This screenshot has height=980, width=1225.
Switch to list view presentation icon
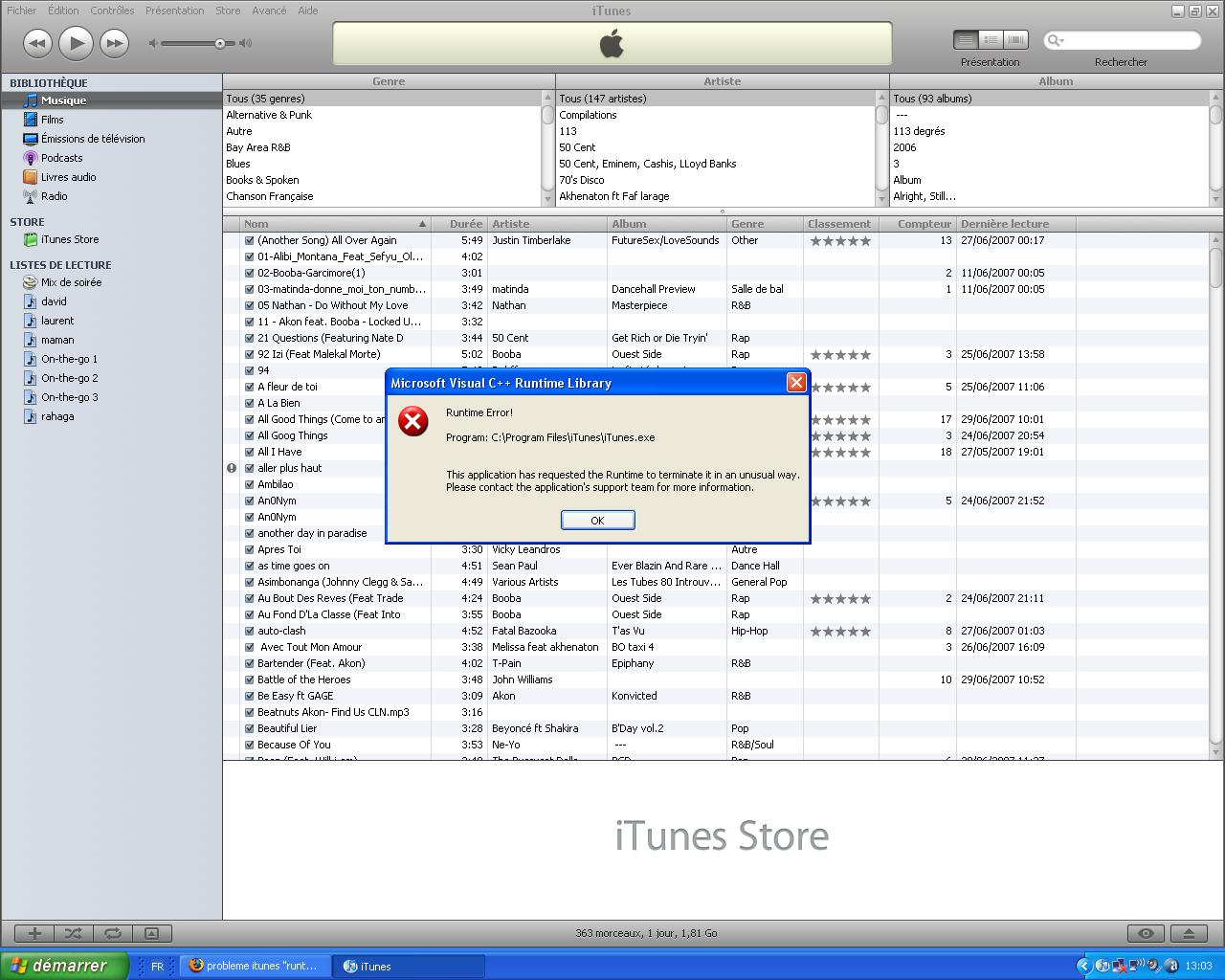point(966,40)
